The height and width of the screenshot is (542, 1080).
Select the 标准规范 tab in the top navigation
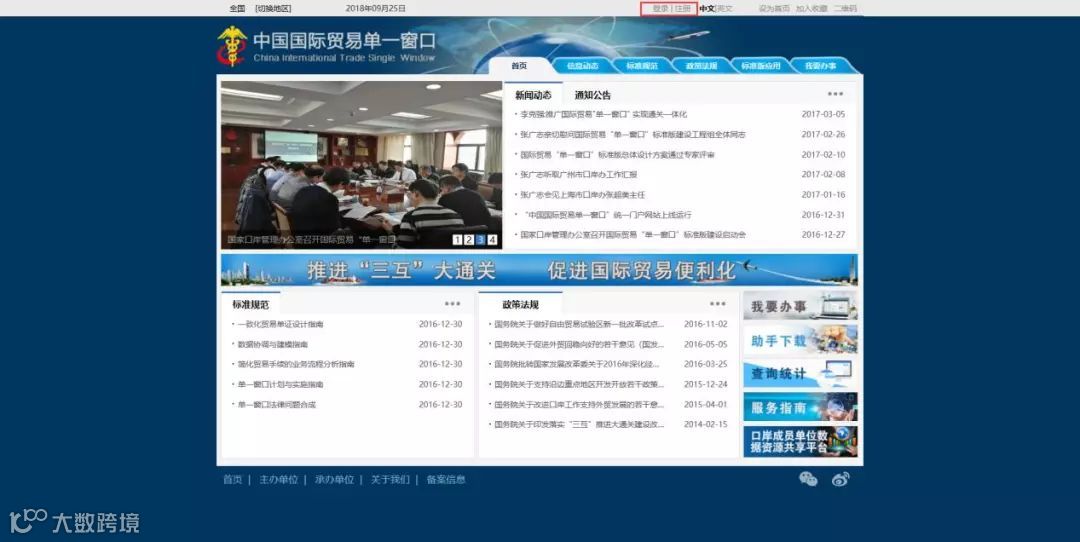pos(642,65)
